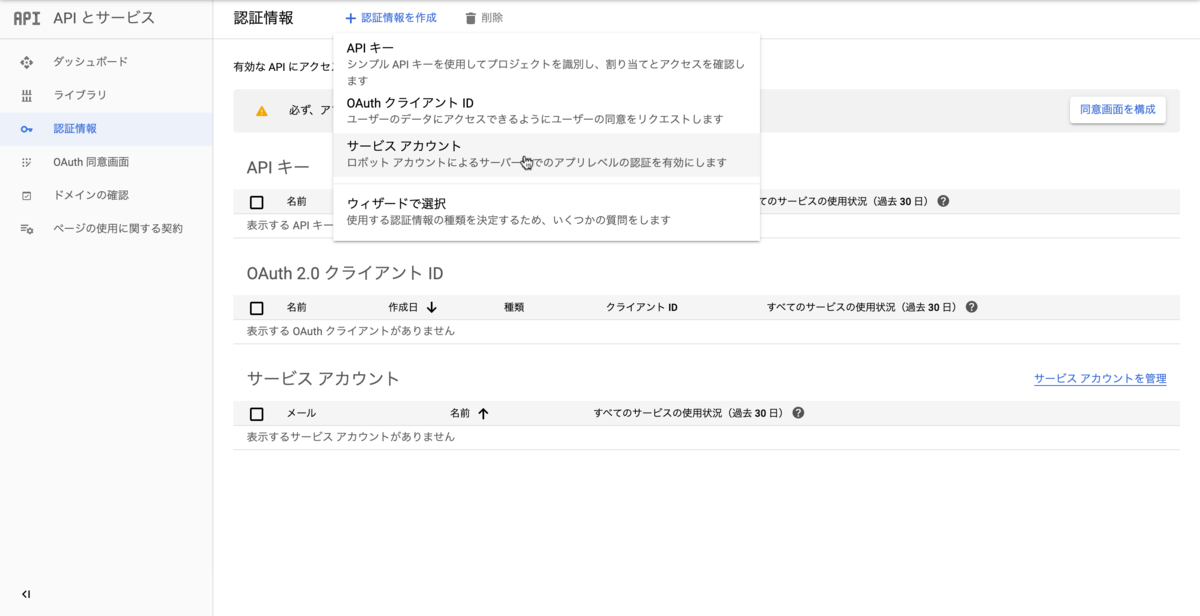Click 名前 column header in OAuth table
Screen dimensions: 1200x616
[297, 307]
